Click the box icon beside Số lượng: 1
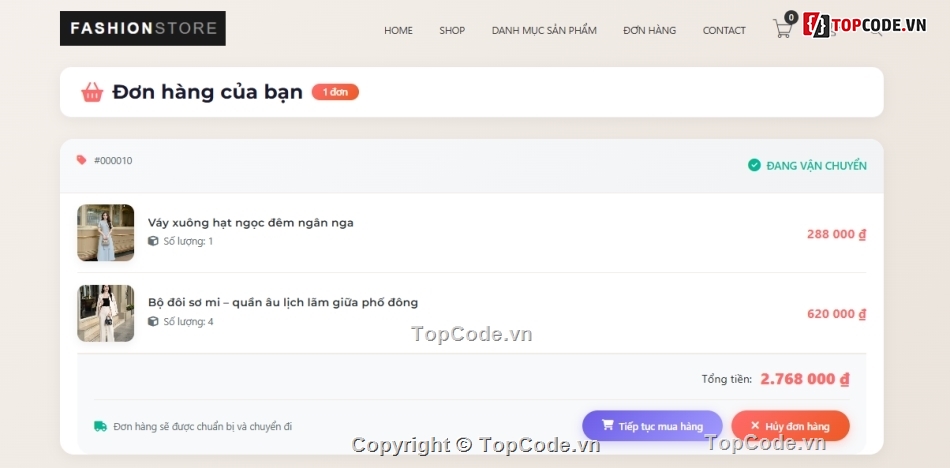Viewport: 950px width, 468px height. (153, 241)
